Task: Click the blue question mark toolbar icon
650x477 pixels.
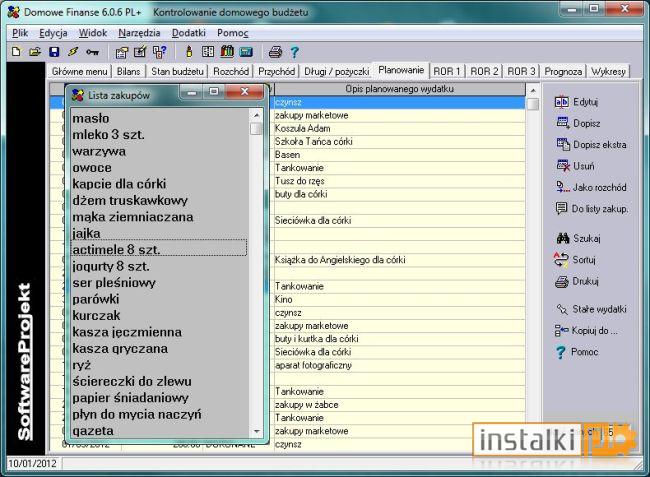Action: tap(294, 52)
